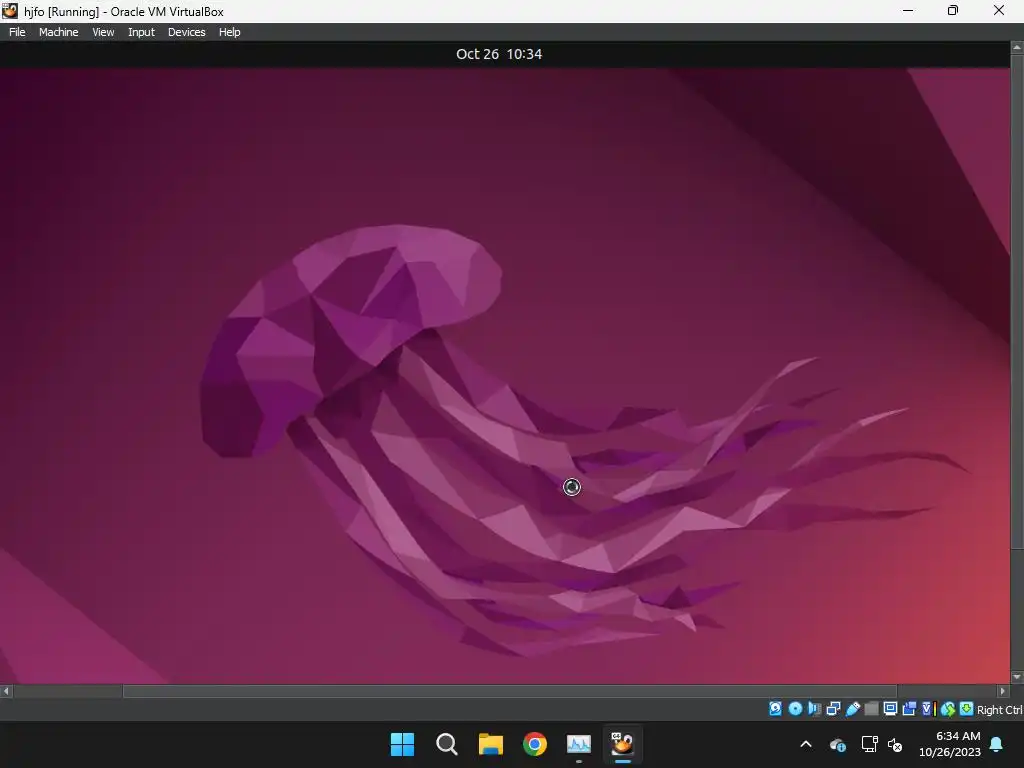
Task: Minimize the VirtualBox window
Action: pos(908,10)
